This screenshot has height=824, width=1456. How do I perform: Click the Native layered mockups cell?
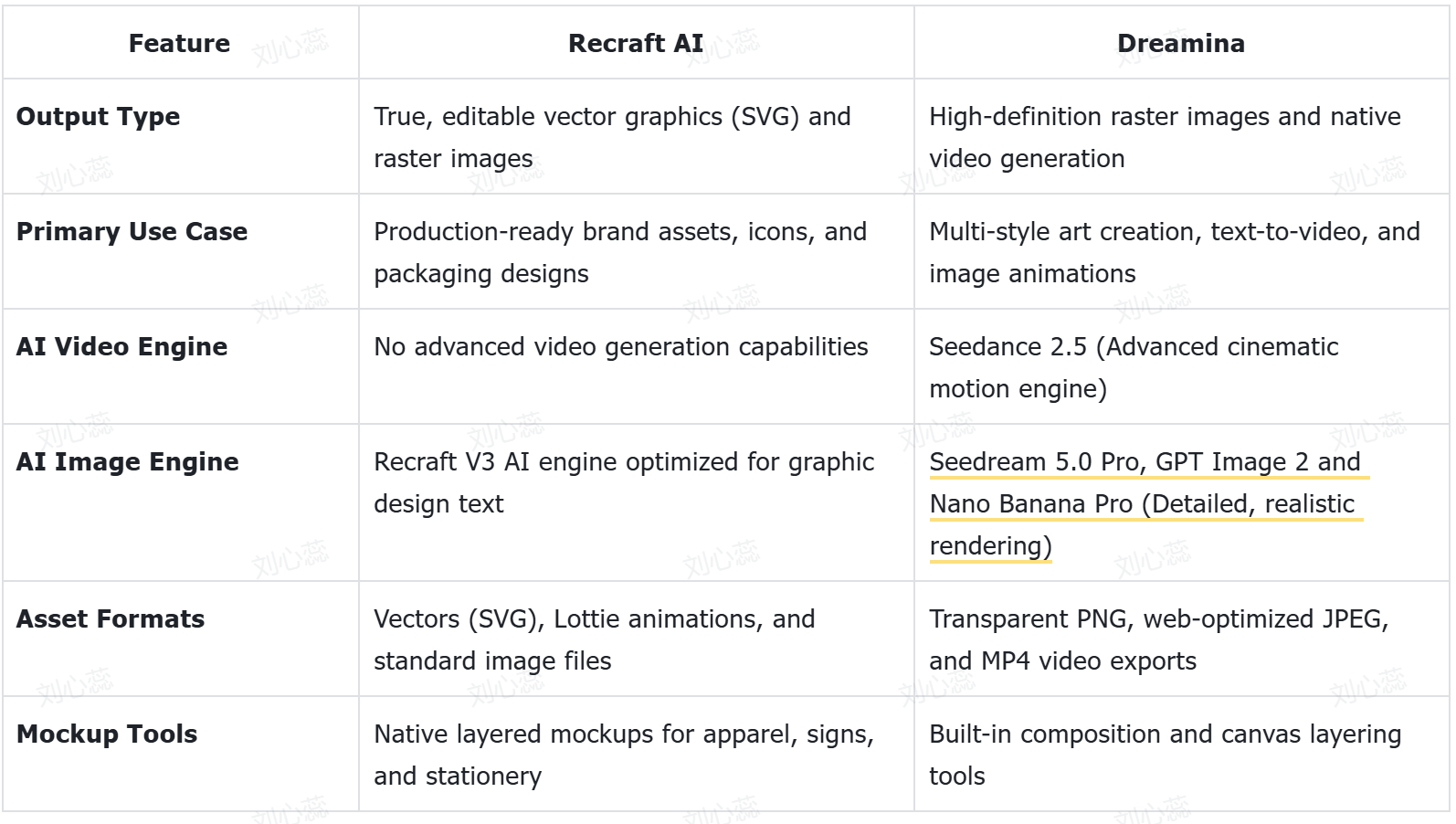pyautogui.click(x=637, y=754)
